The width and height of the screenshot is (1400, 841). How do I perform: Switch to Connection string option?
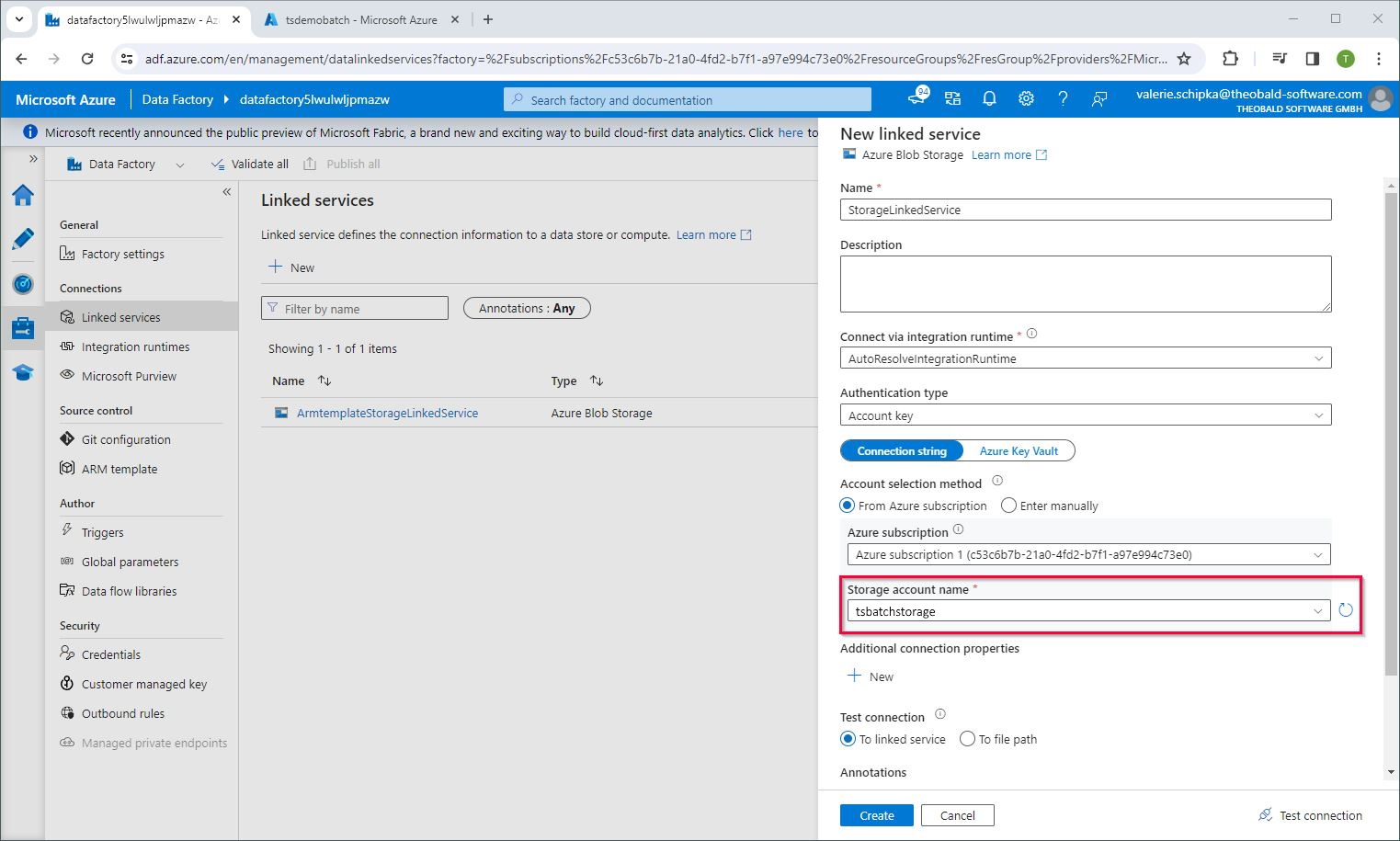coord(902,451)
